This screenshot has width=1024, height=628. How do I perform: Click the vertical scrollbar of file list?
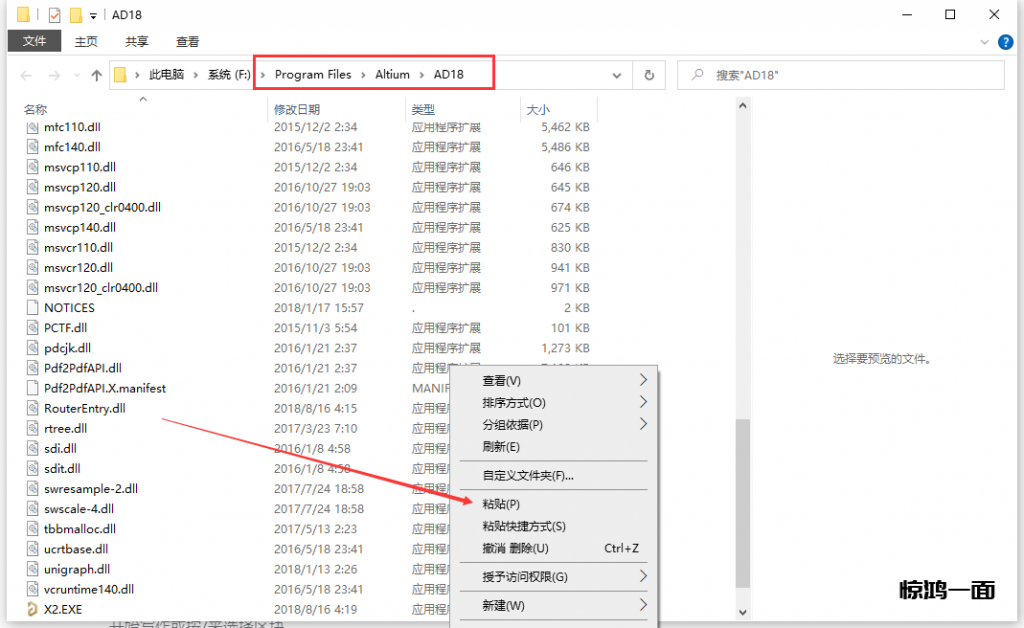tap(741, 500)
